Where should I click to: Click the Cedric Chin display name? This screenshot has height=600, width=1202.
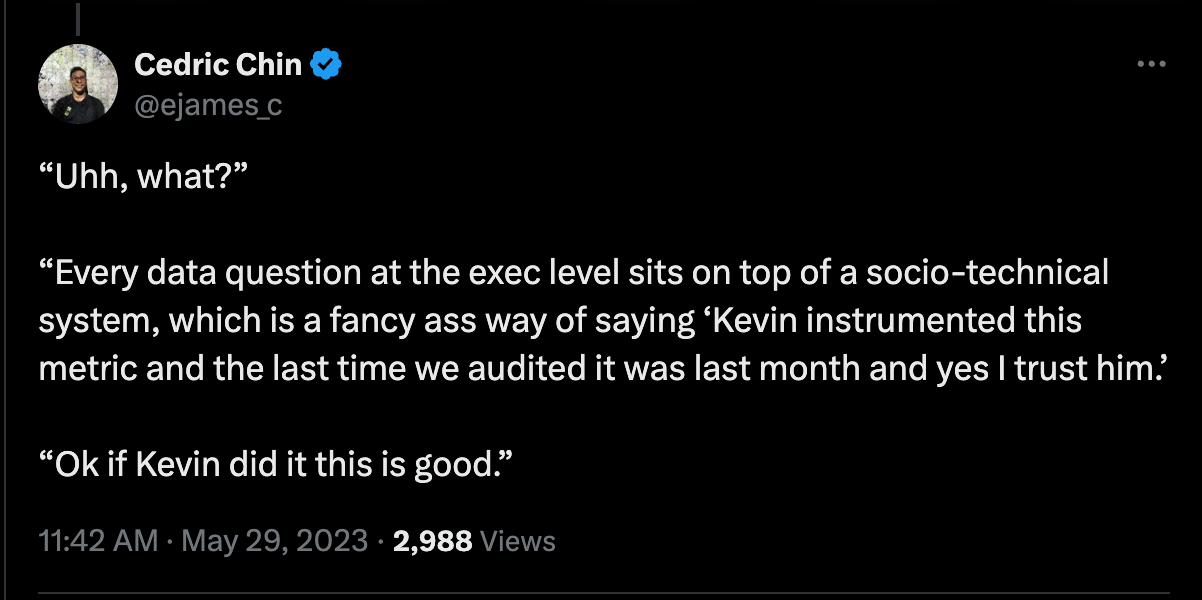point(217,66)
